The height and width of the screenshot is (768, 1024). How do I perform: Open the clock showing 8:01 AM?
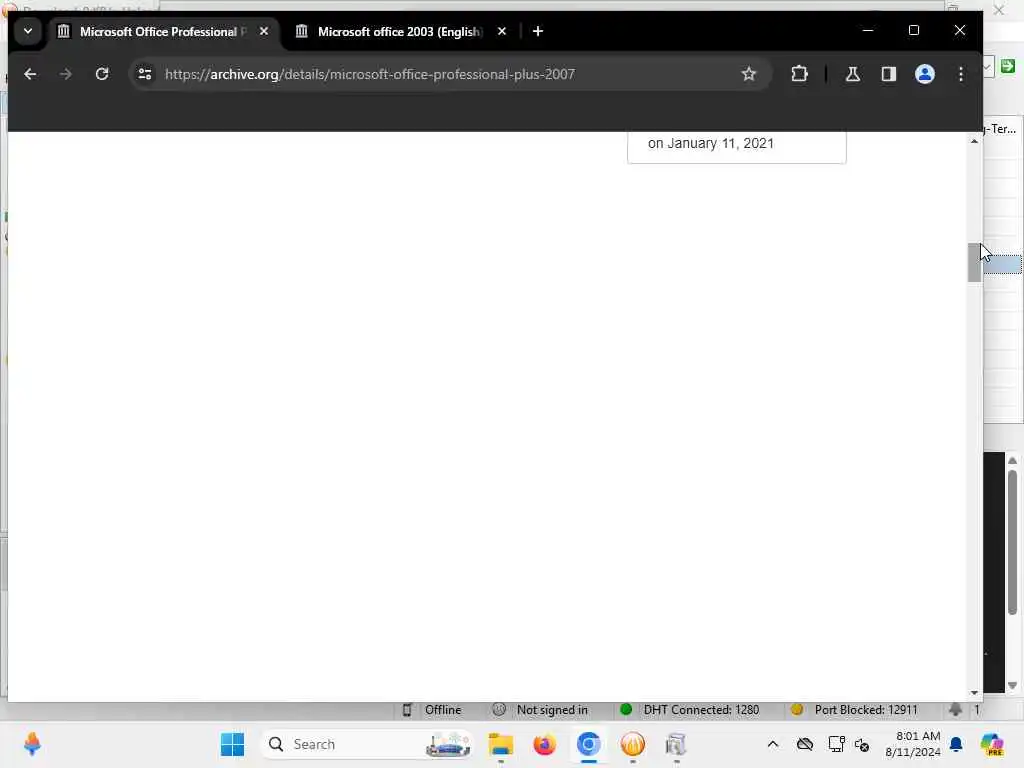click(x=912, y=744)
